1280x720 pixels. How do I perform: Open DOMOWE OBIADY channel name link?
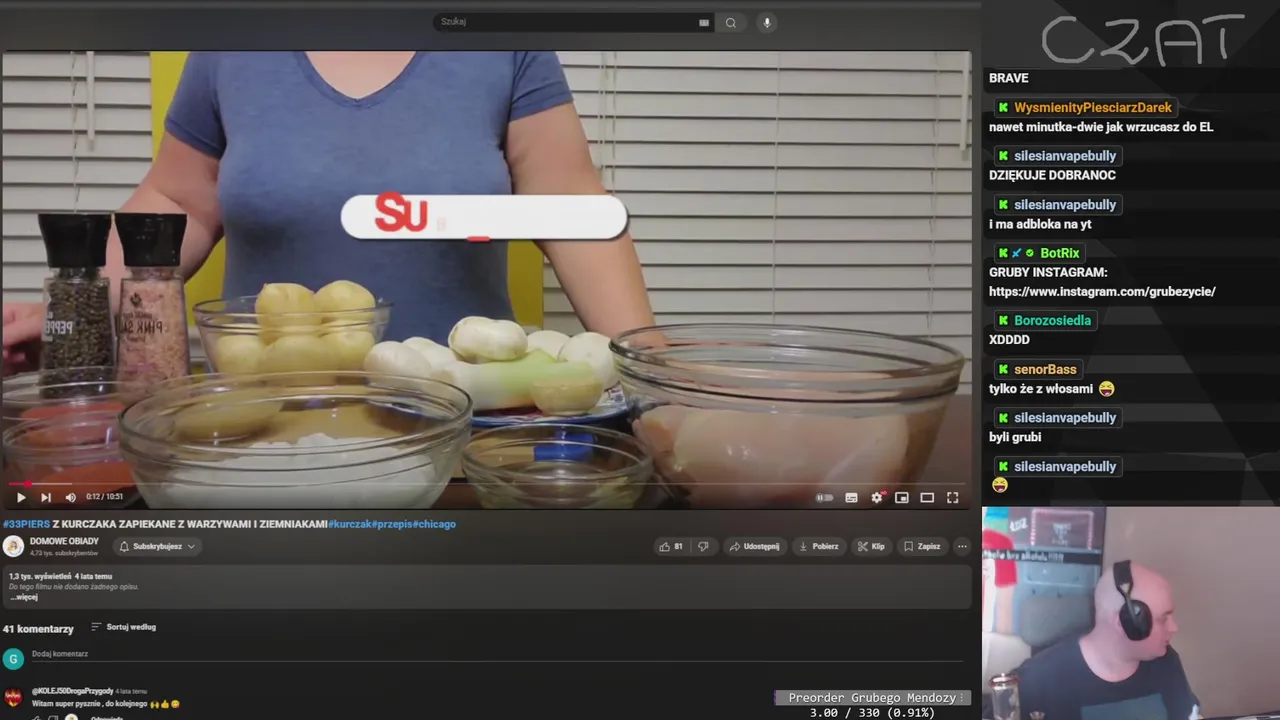tap(64, 541)
